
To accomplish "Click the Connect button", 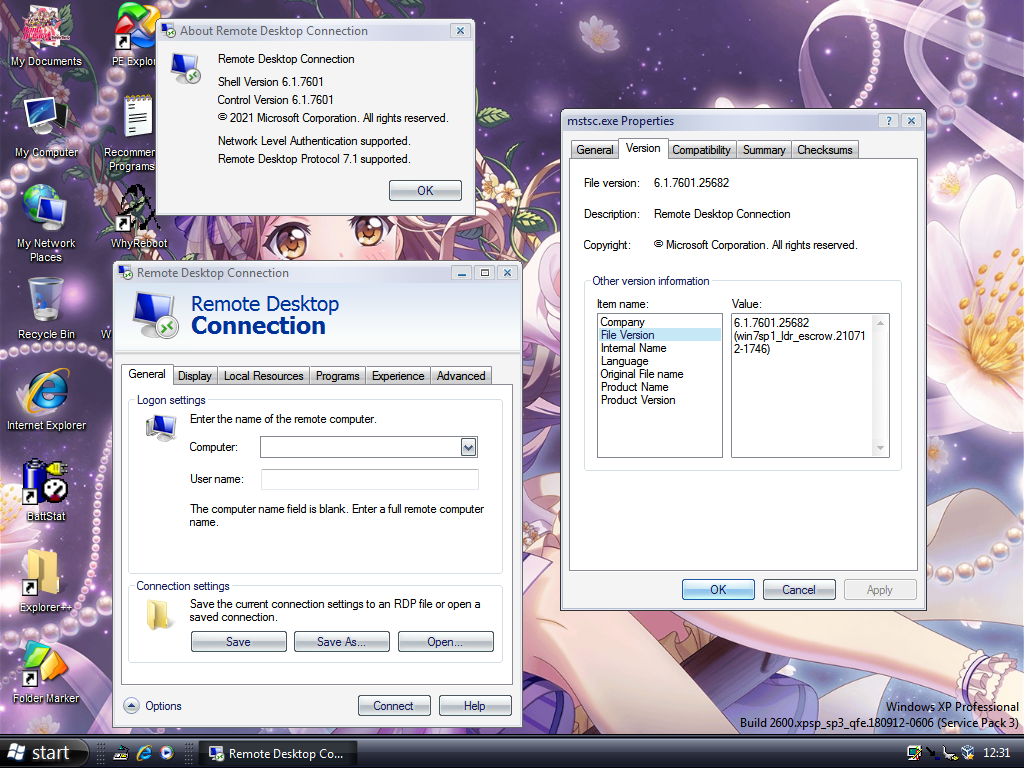I will [394, 706].
